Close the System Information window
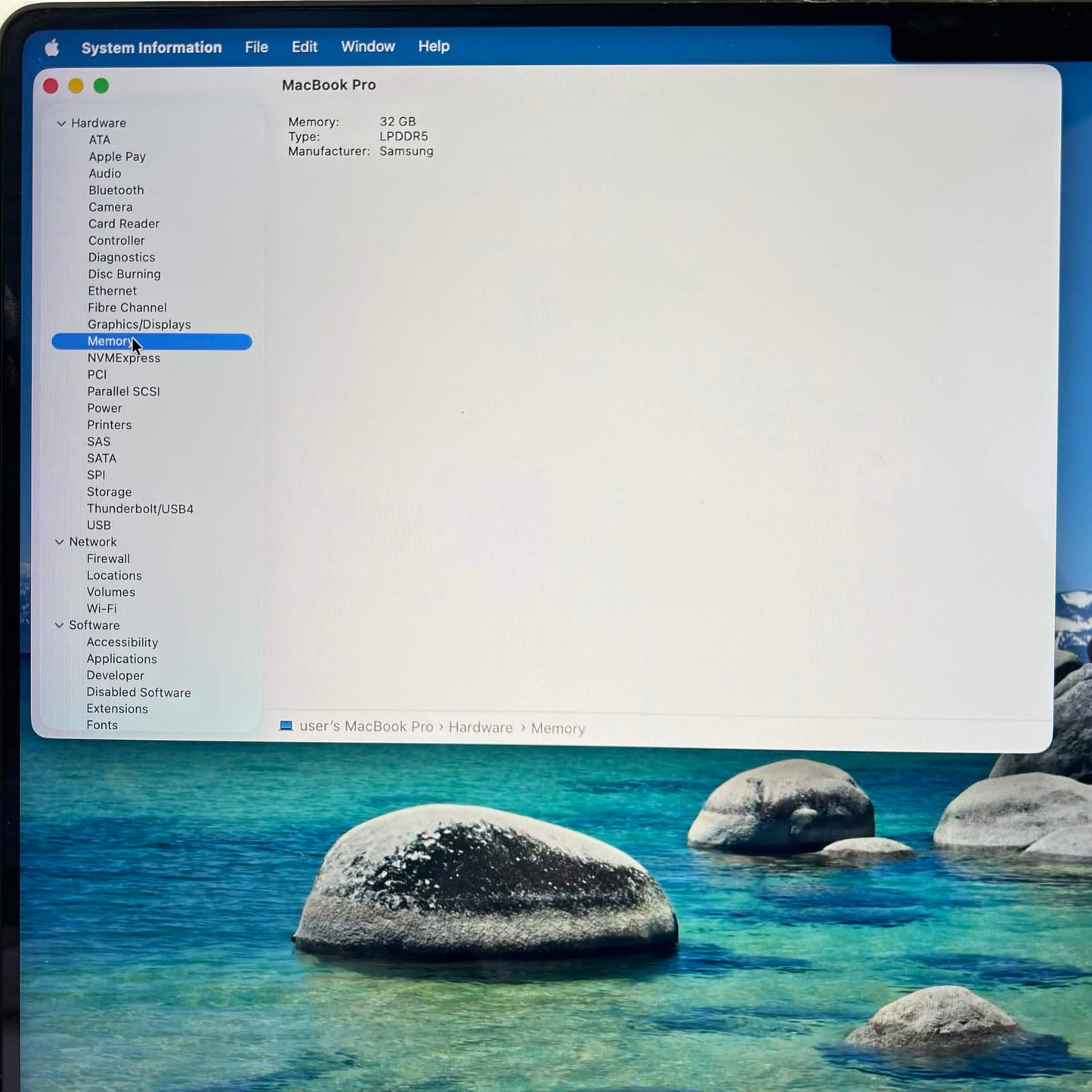Screen dimensions: 1092x1092 point(51,86)
